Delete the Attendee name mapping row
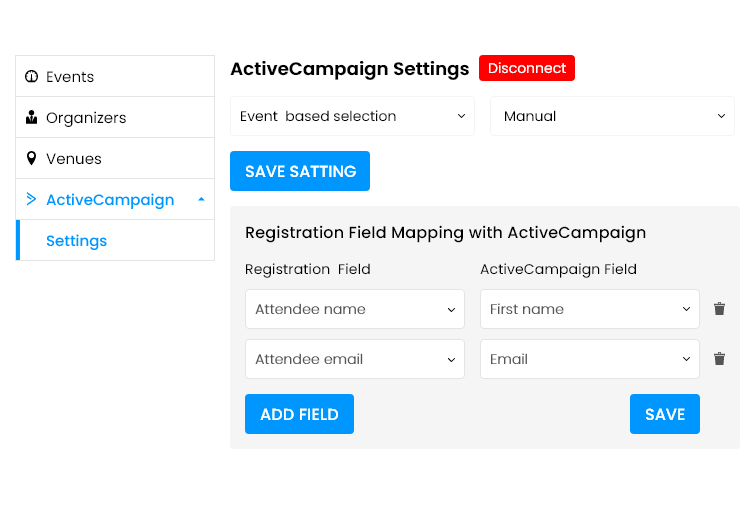This screenshot has height=505, width=755. [x=719, y=309]
